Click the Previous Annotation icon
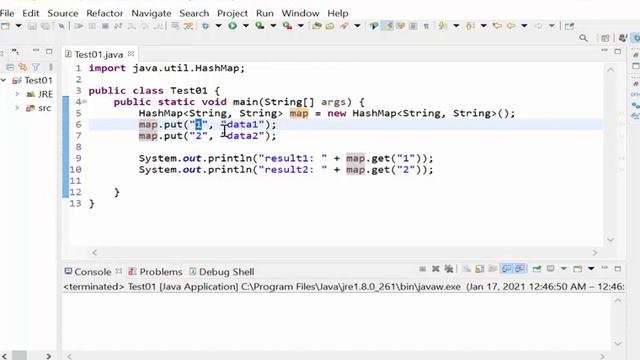 [470, 26]
